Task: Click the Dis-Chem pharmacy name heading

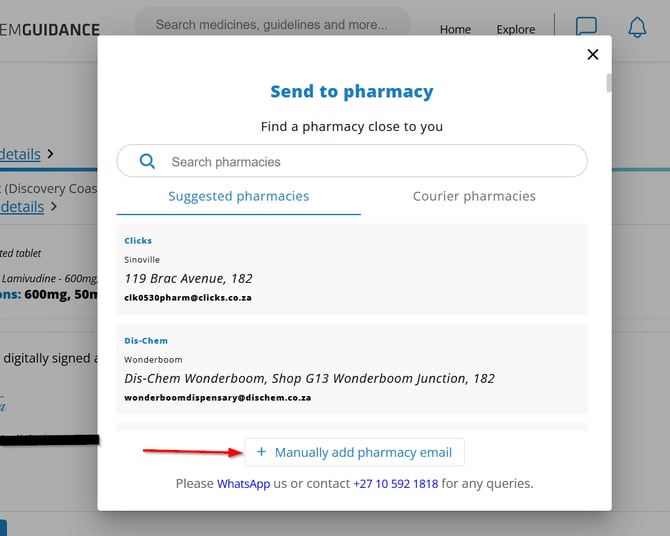Action: click(146, 341)
